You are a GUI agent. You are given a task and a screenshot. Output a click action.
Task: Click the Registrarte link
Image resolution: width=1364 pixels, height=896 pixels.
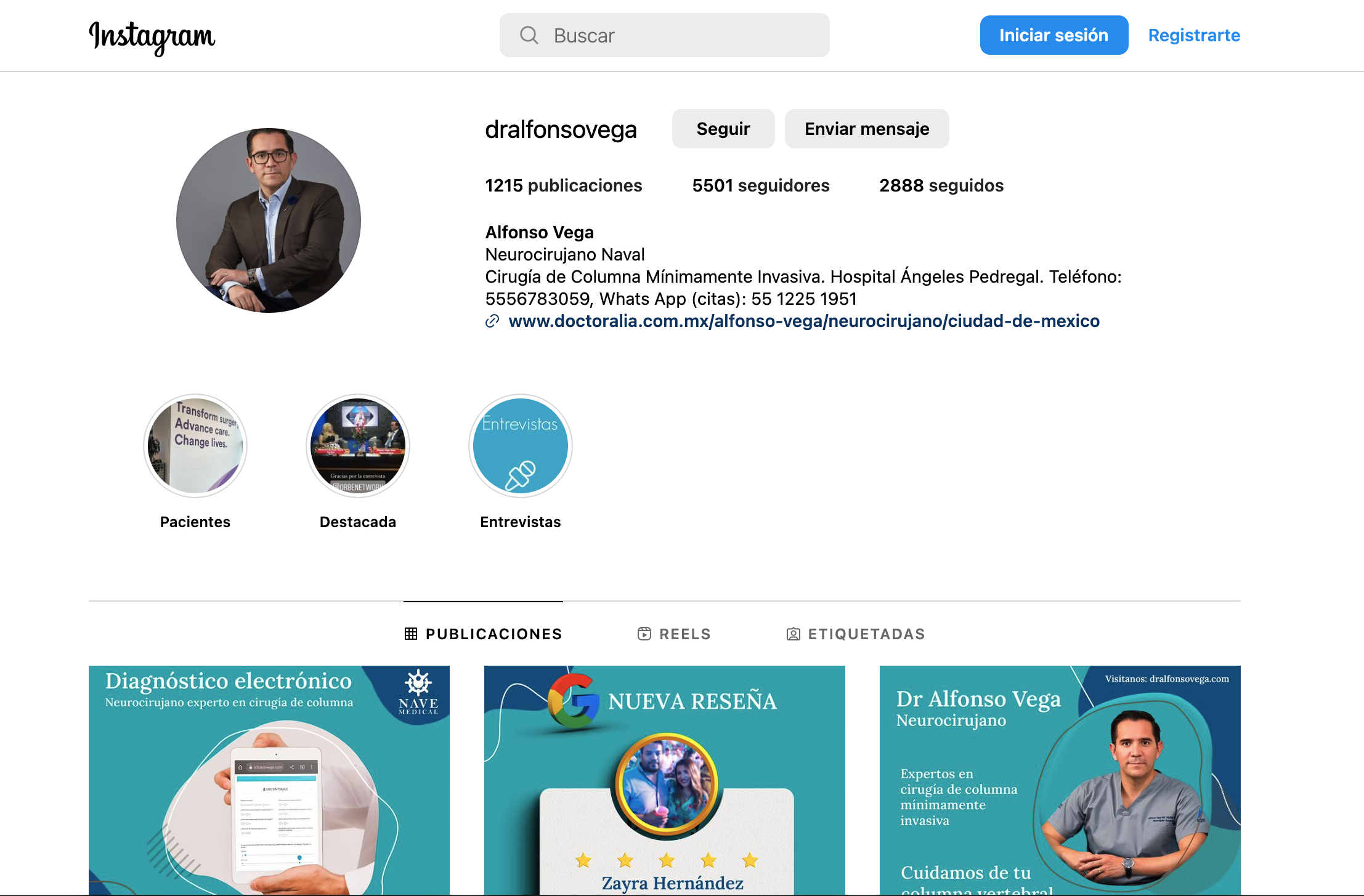1194,35
